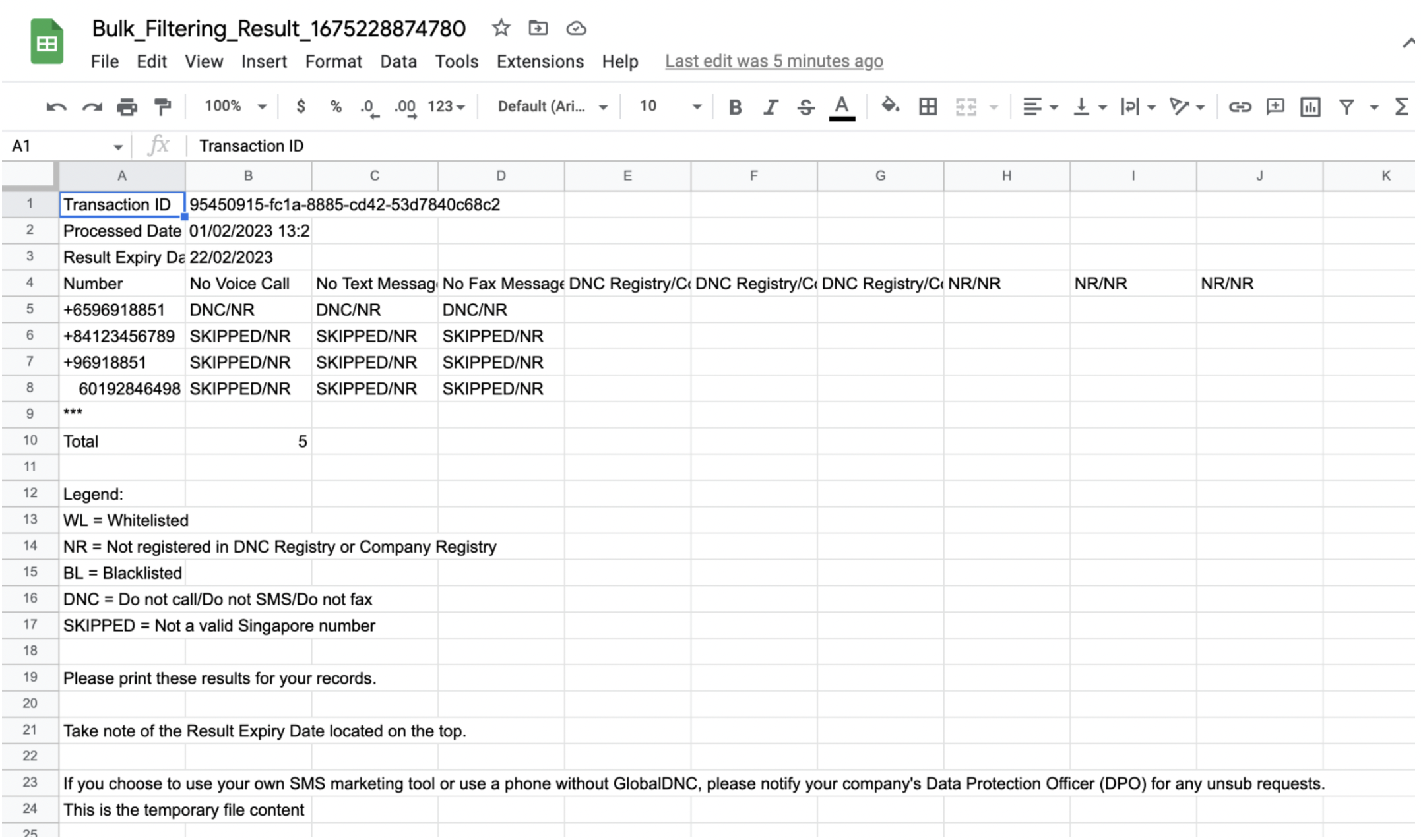Viewport: 1421px width, 840px height.
Task: Select cell with +6596918851
Action: coord(122,310)
